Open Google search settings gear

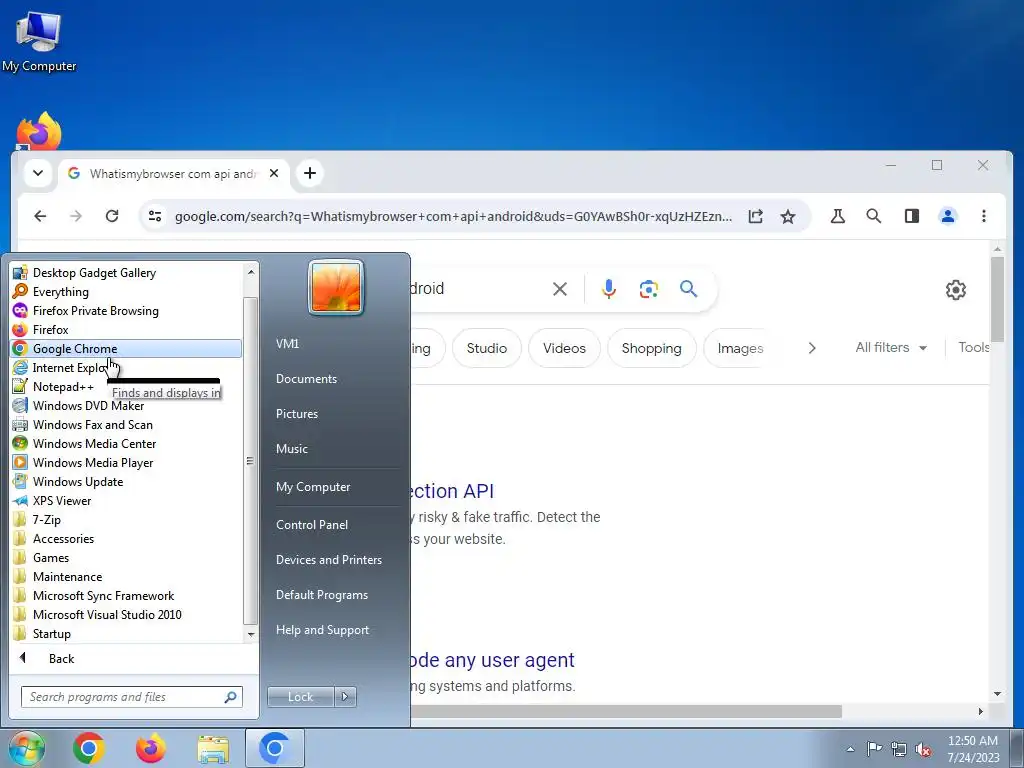coord(955,289)
